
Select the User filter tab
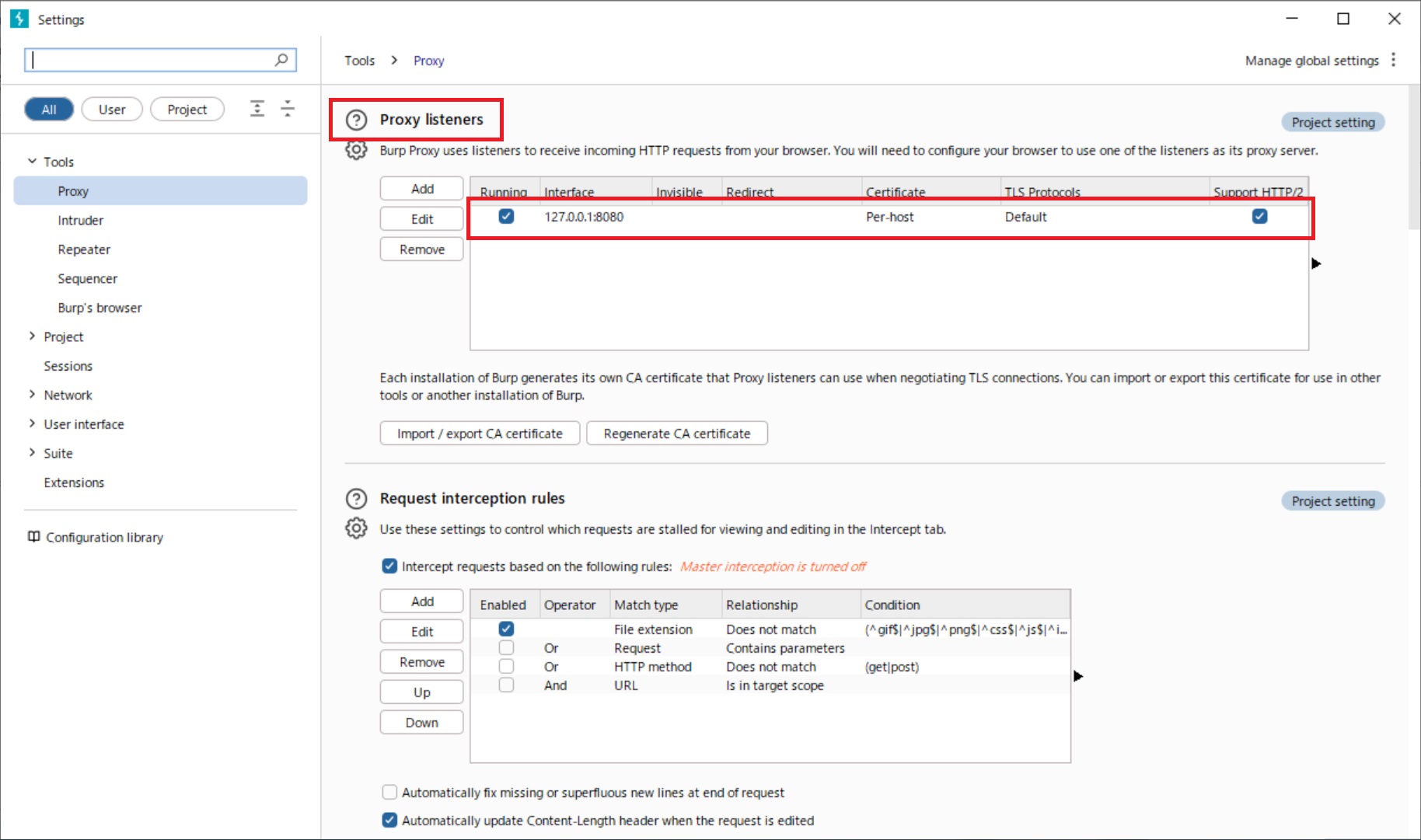pos(112,110)
